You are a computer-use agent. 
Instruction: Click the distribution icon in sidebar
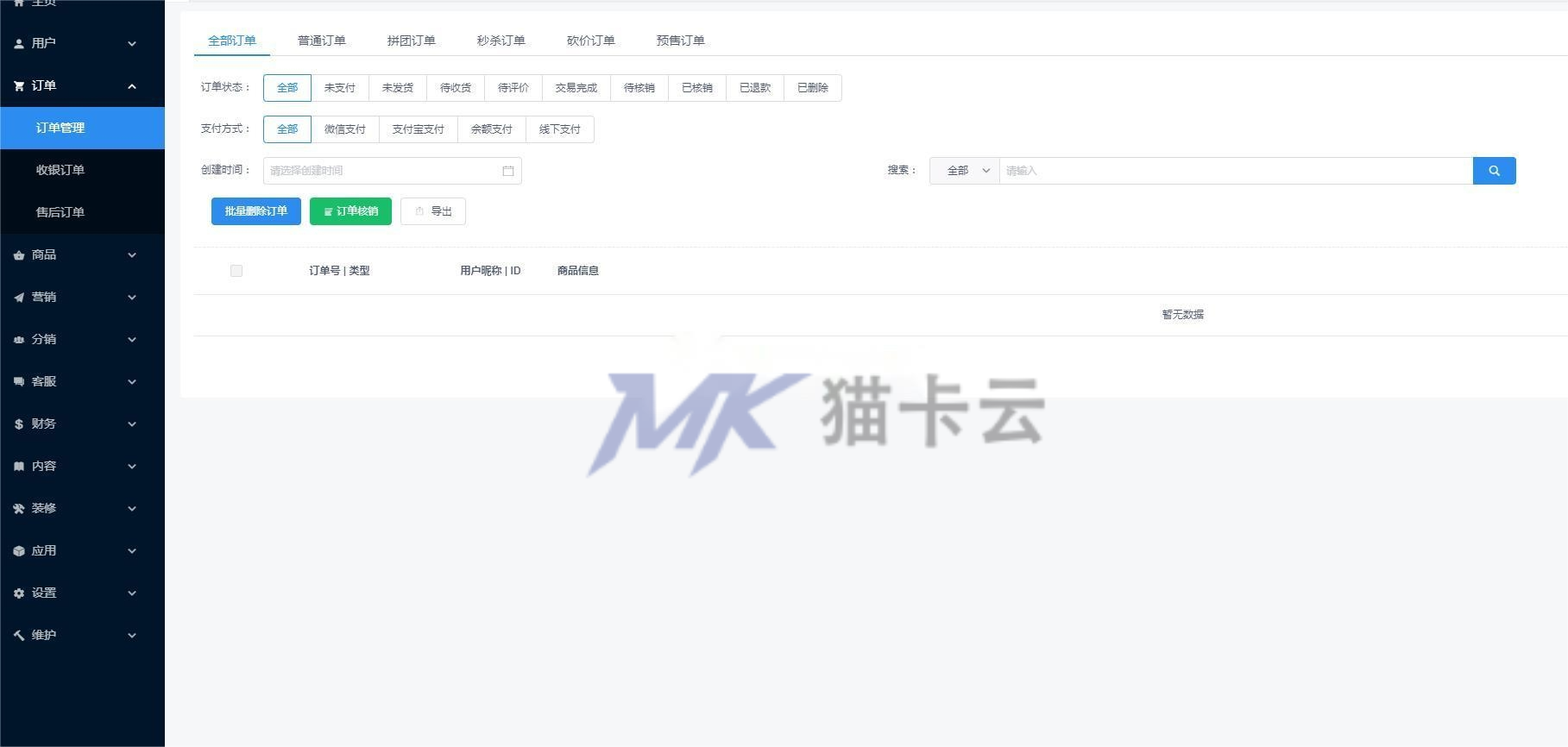tap(19, 339)
